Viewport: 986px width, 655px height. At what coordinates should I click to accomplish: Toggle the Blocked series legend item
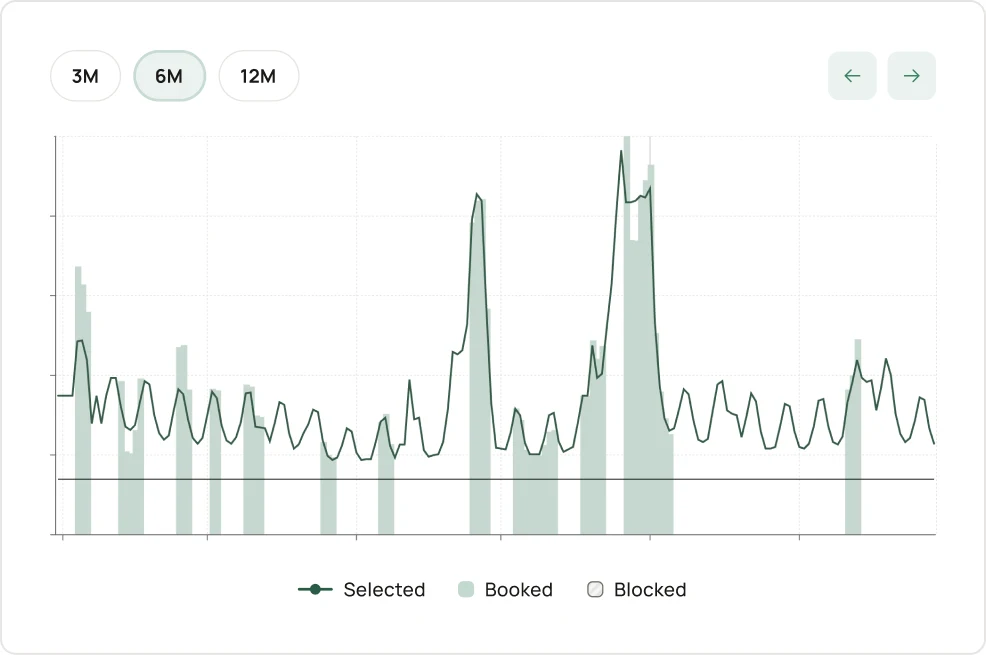(x=636, y=590)
